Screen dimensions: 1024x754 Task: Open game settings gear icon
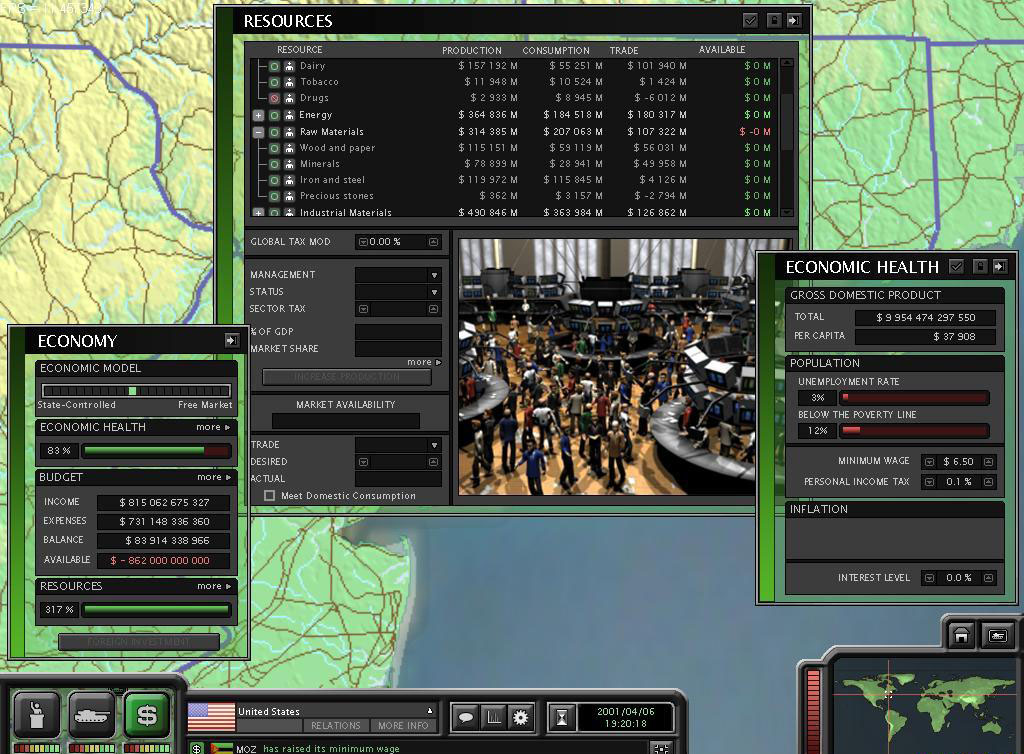(x=520, y=717)
